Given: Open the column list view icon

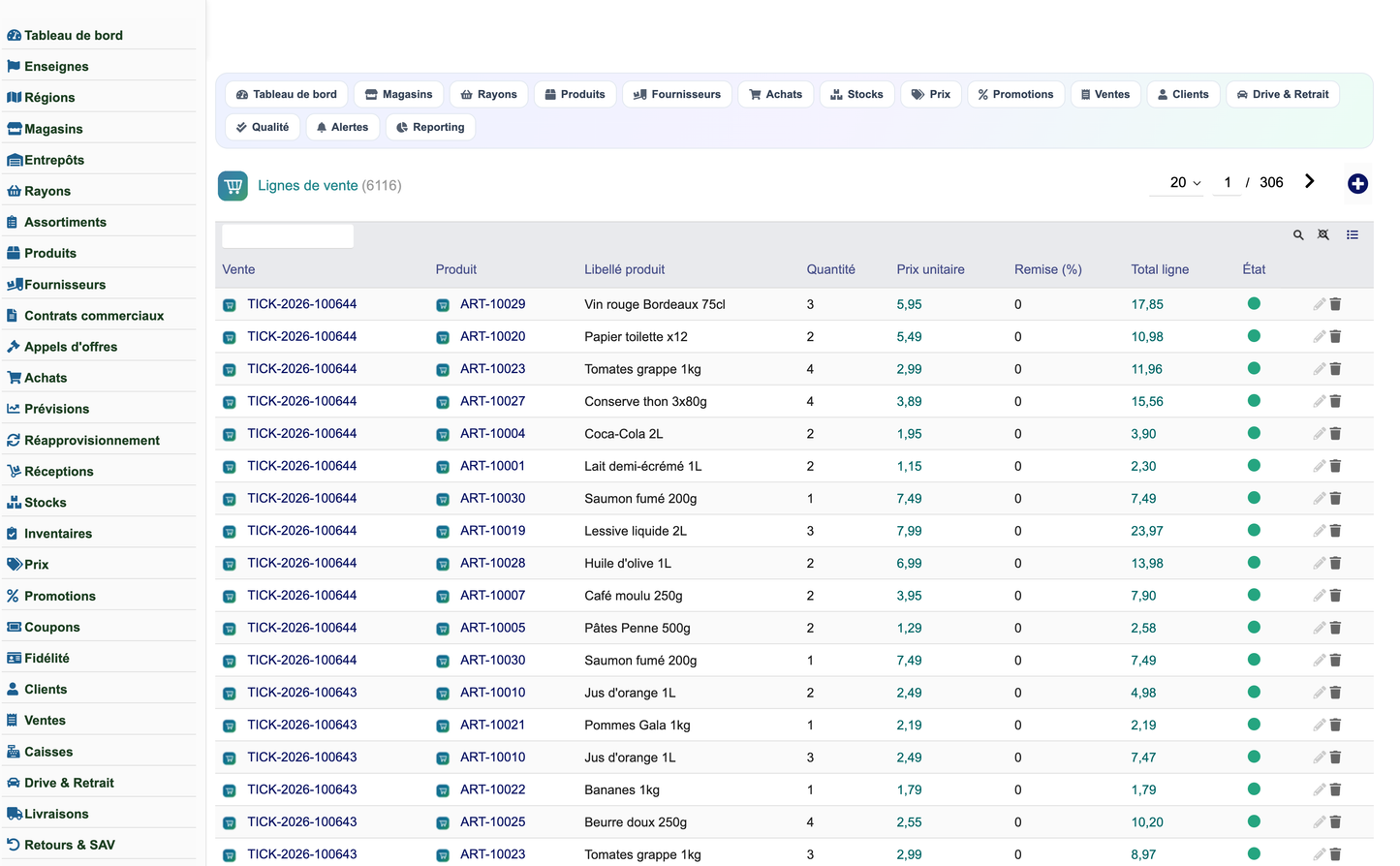Looking at the screenshot, I should tap(1353, 235).
